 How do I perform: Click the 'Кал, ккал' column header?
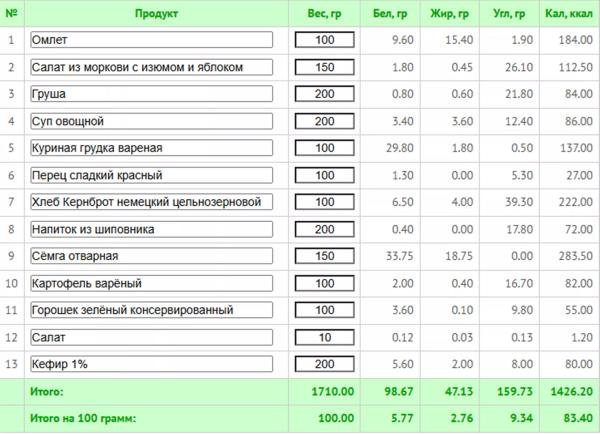[x=568, y=14]
